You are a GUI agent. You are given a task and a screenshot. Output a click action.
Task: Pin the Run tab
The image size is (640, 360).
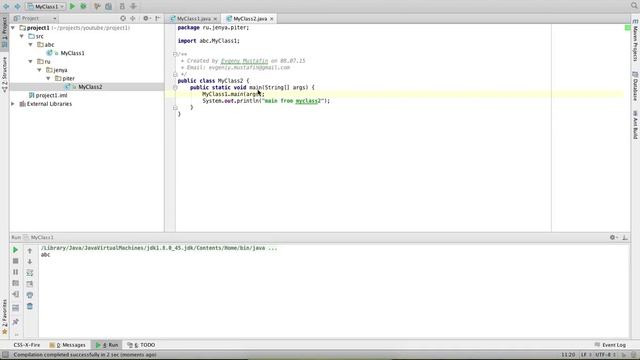(x=16, y=322)
